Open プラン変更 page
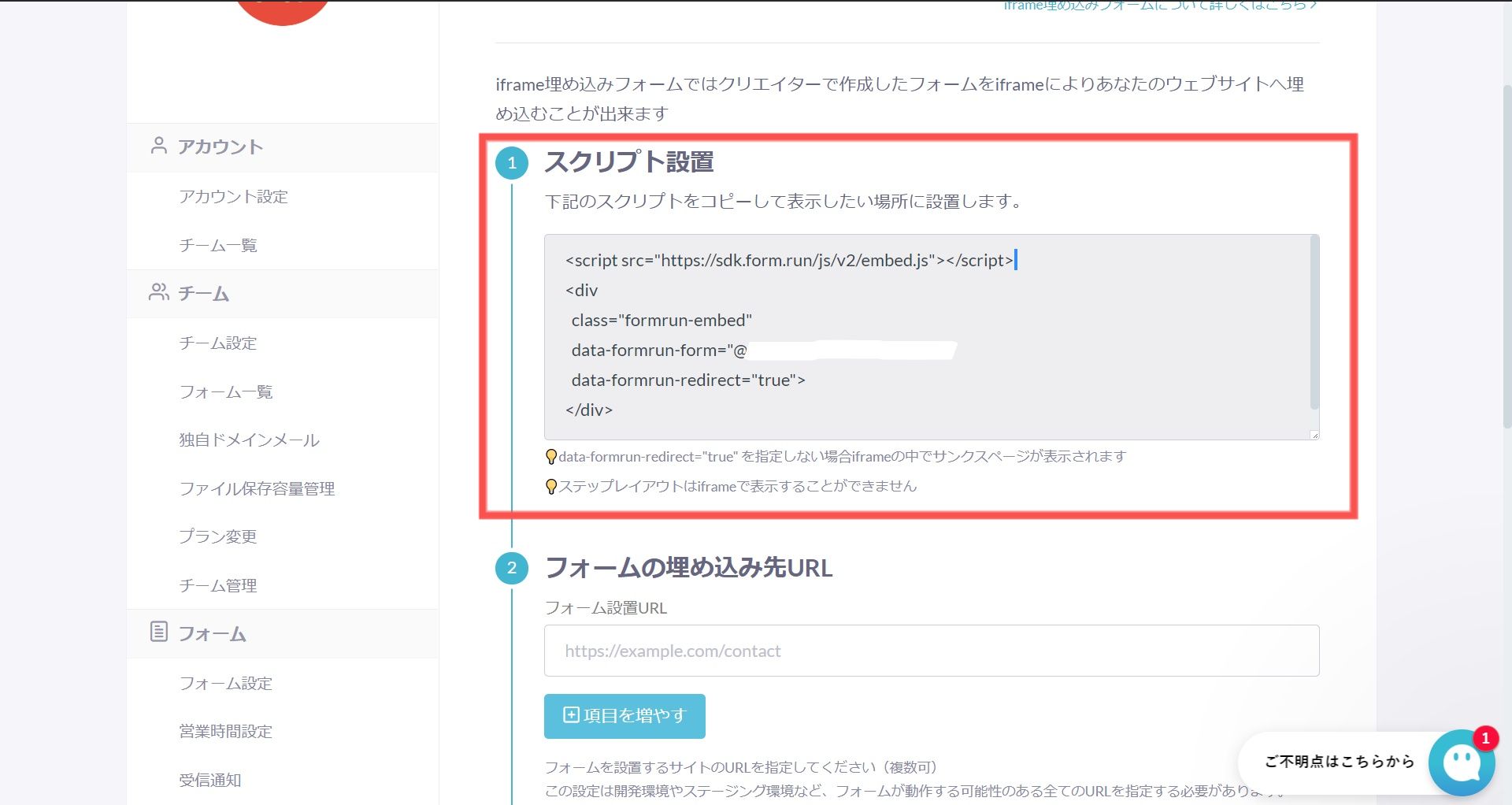Screen dimensions: 1512x805 point(217,536)
